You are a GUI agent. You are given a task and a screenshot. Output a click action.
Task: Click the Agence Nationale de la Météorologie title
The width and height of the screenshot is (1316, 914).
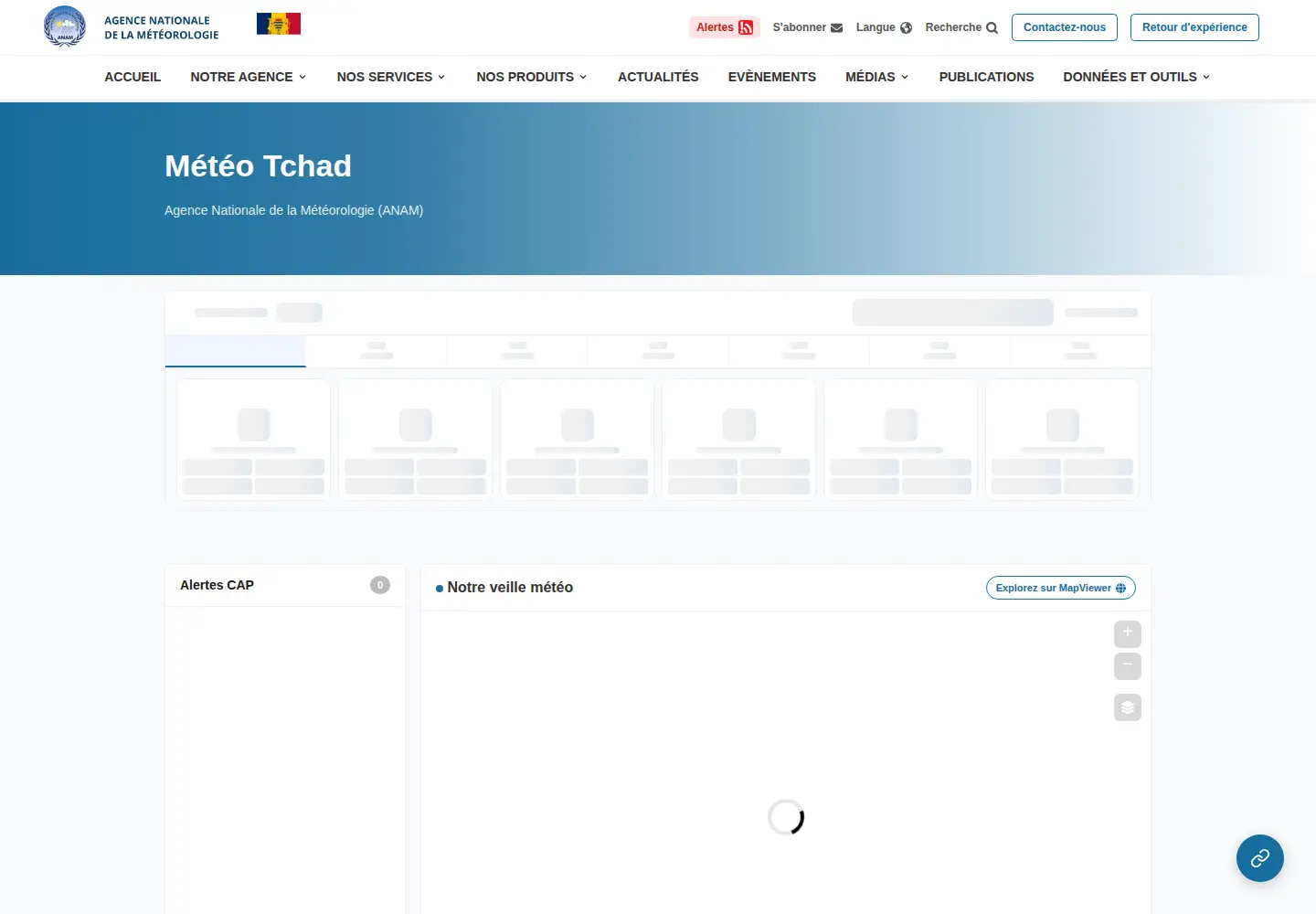click(162, 27)
